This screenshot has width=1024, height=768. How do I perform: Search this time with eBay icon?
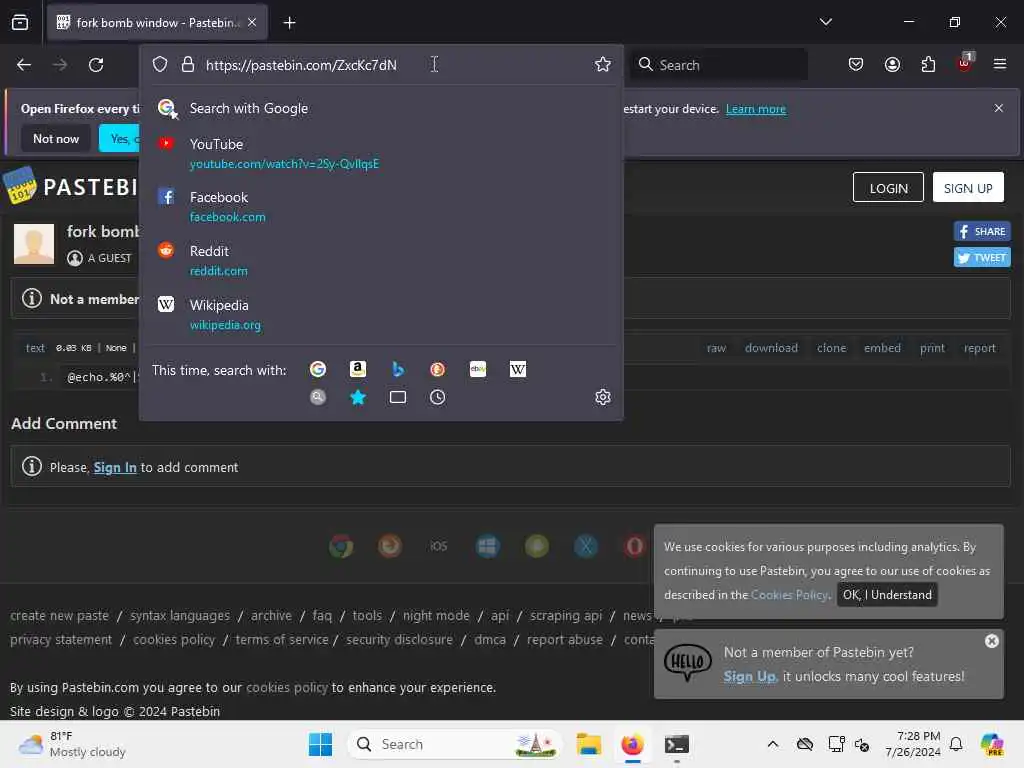tap(477, 369)
